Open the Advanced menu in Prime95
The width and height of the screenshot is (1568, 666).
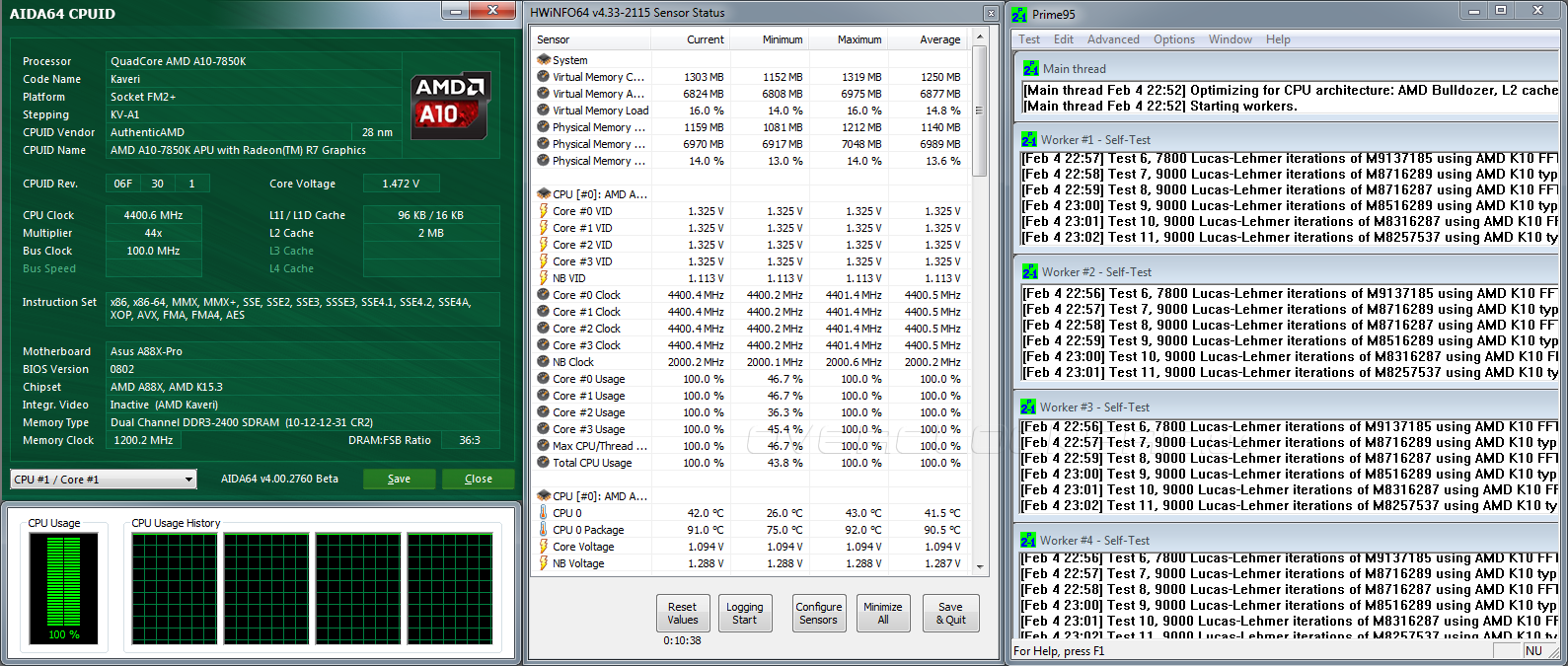(1113, 39)
